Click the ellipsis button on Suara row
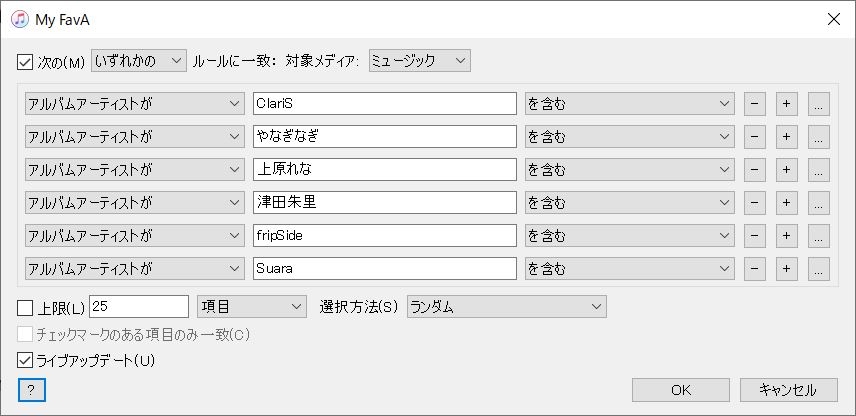The height and width of the screenshot is (416, 856). click(819, 269)
